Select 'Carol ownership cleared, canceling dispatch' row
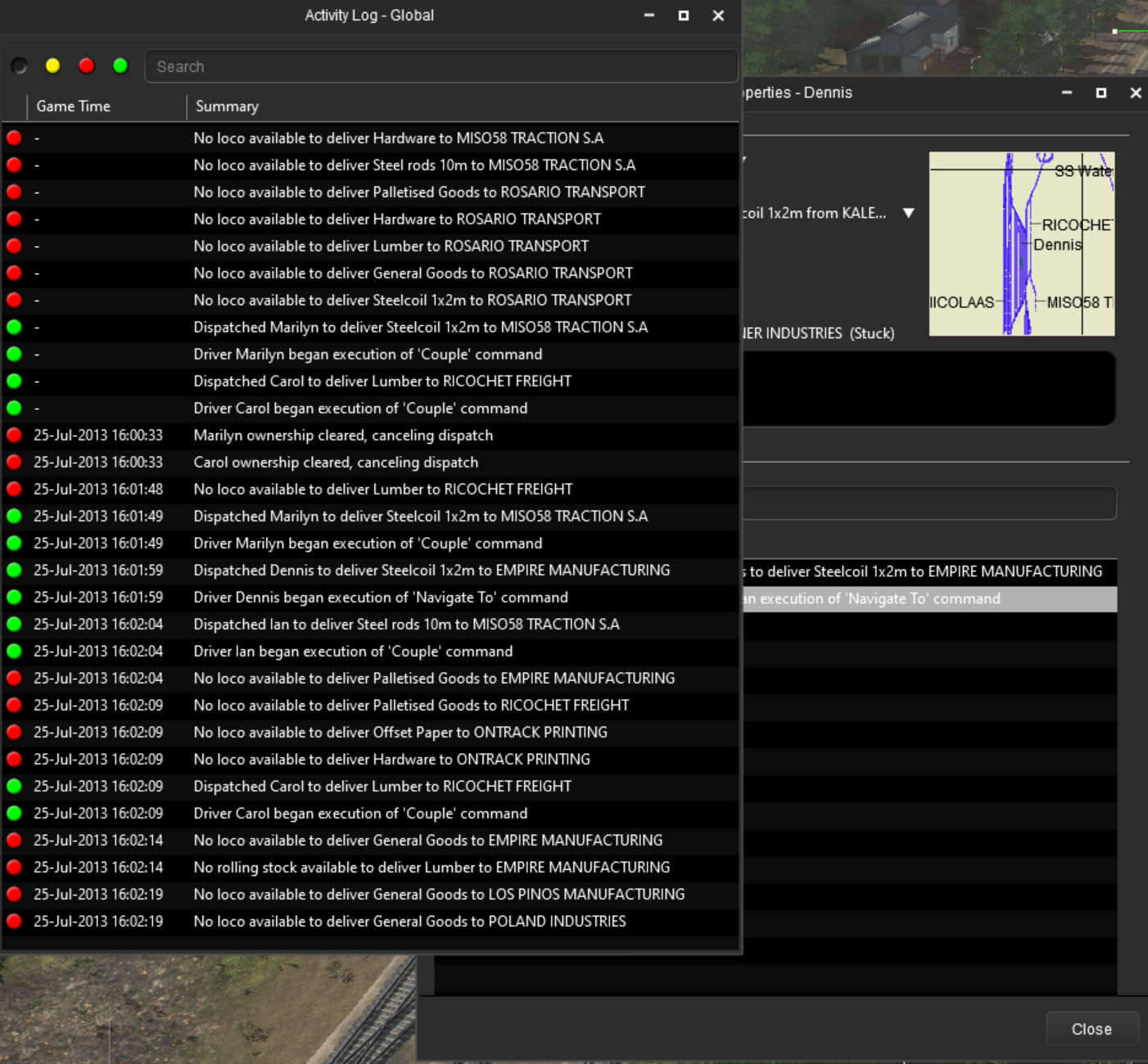This screenshot has height=1064, width=1148. (x=370, y=462)
